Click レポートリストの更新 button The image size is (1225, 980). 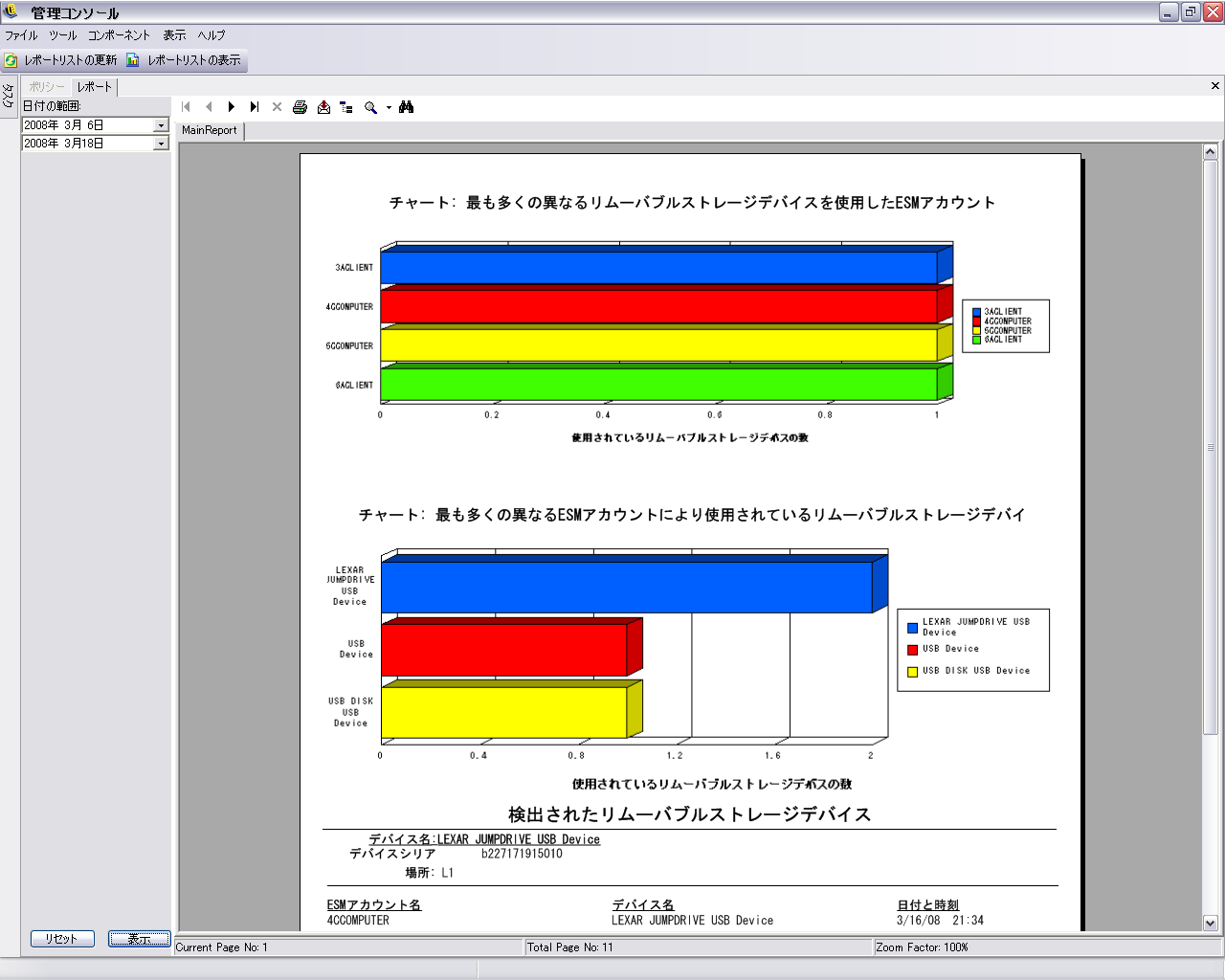[x=61, y=60]
